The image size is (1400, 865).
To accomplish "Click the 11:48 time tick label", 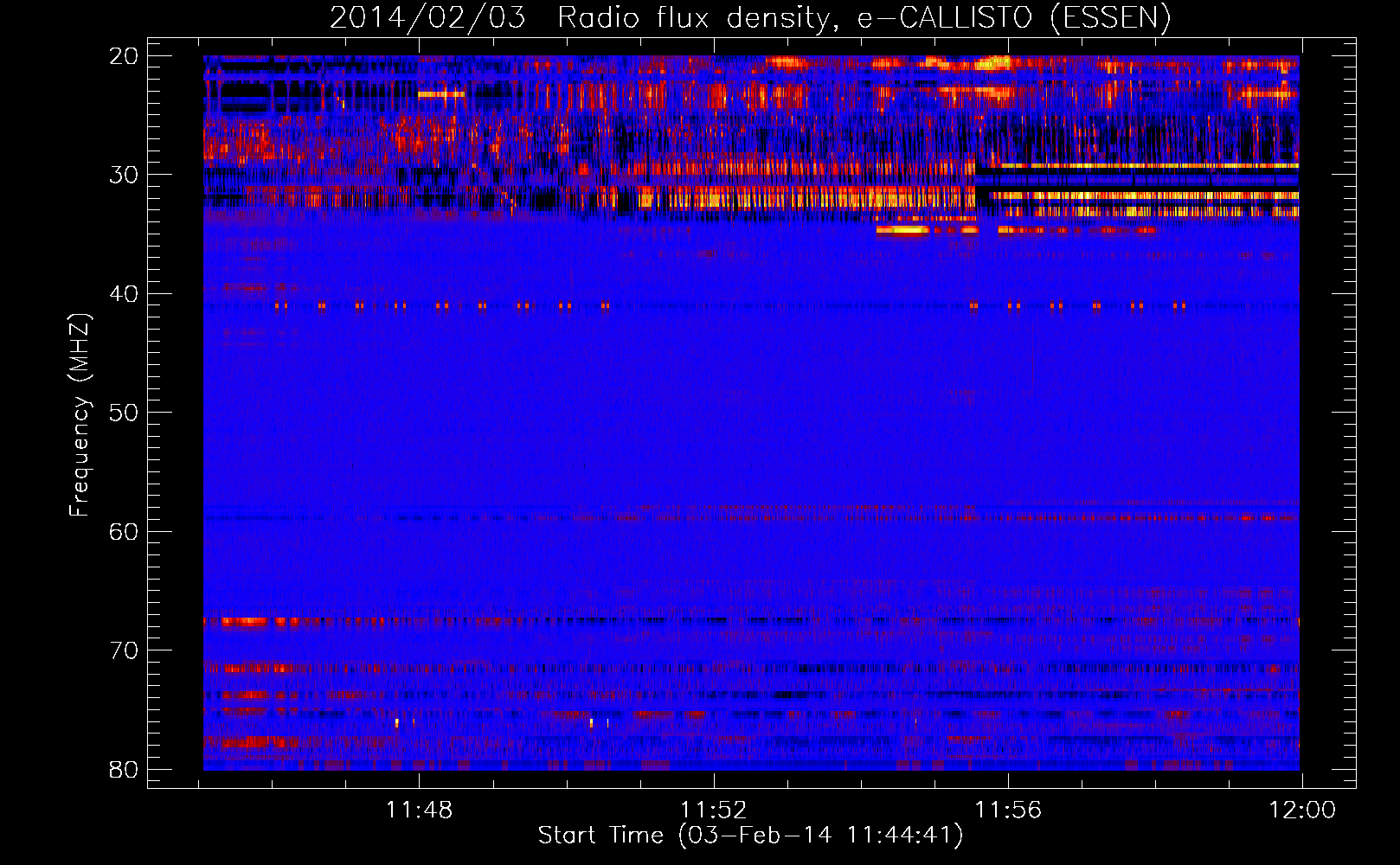I will [419, 811].
